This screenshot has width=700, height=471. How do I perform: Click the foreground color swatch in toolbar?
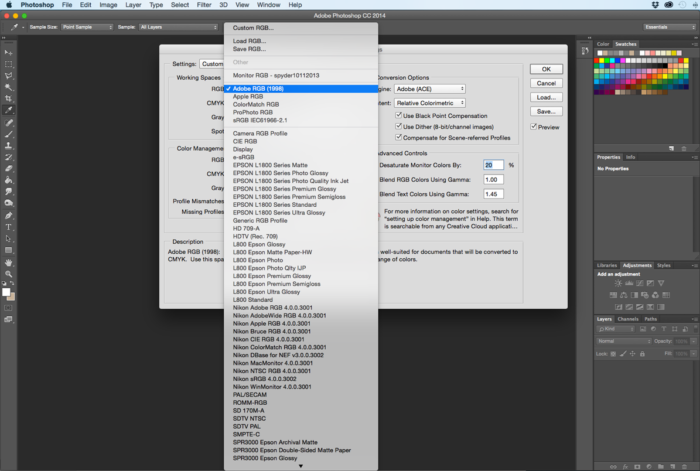(x=6, y=292)
